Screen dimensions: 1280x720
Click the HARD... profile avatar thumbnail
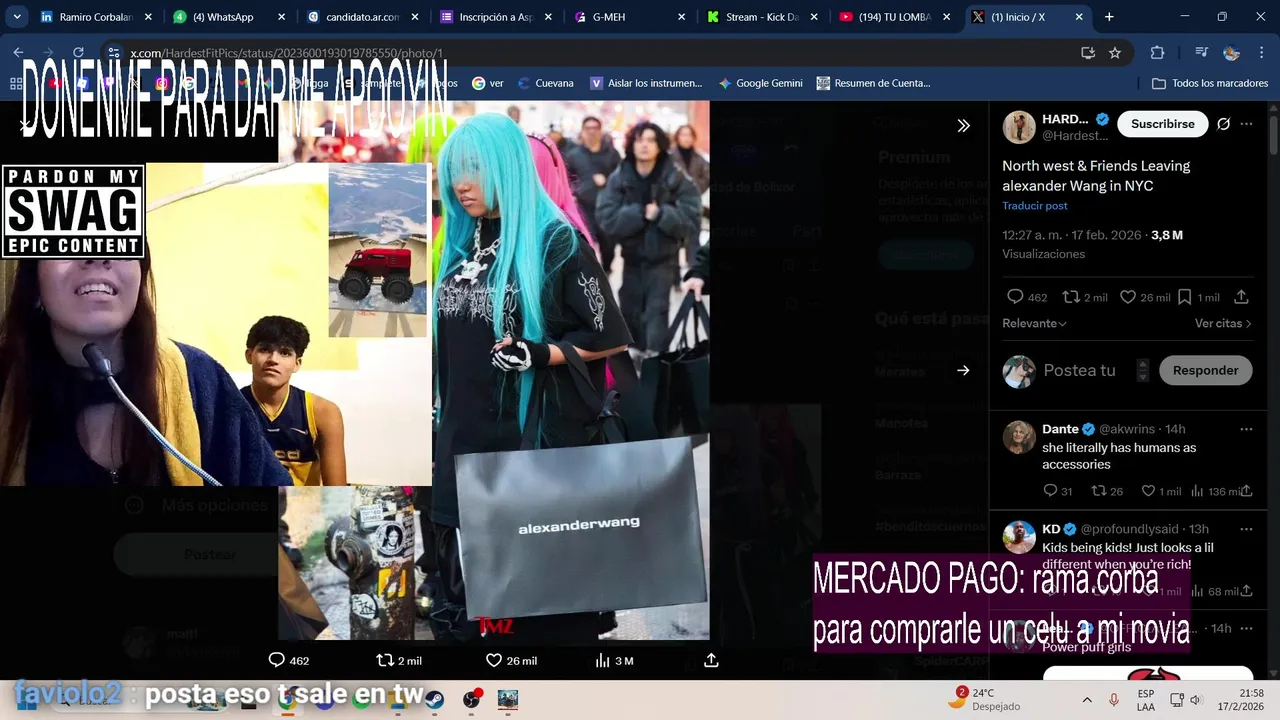point(1019,126)
